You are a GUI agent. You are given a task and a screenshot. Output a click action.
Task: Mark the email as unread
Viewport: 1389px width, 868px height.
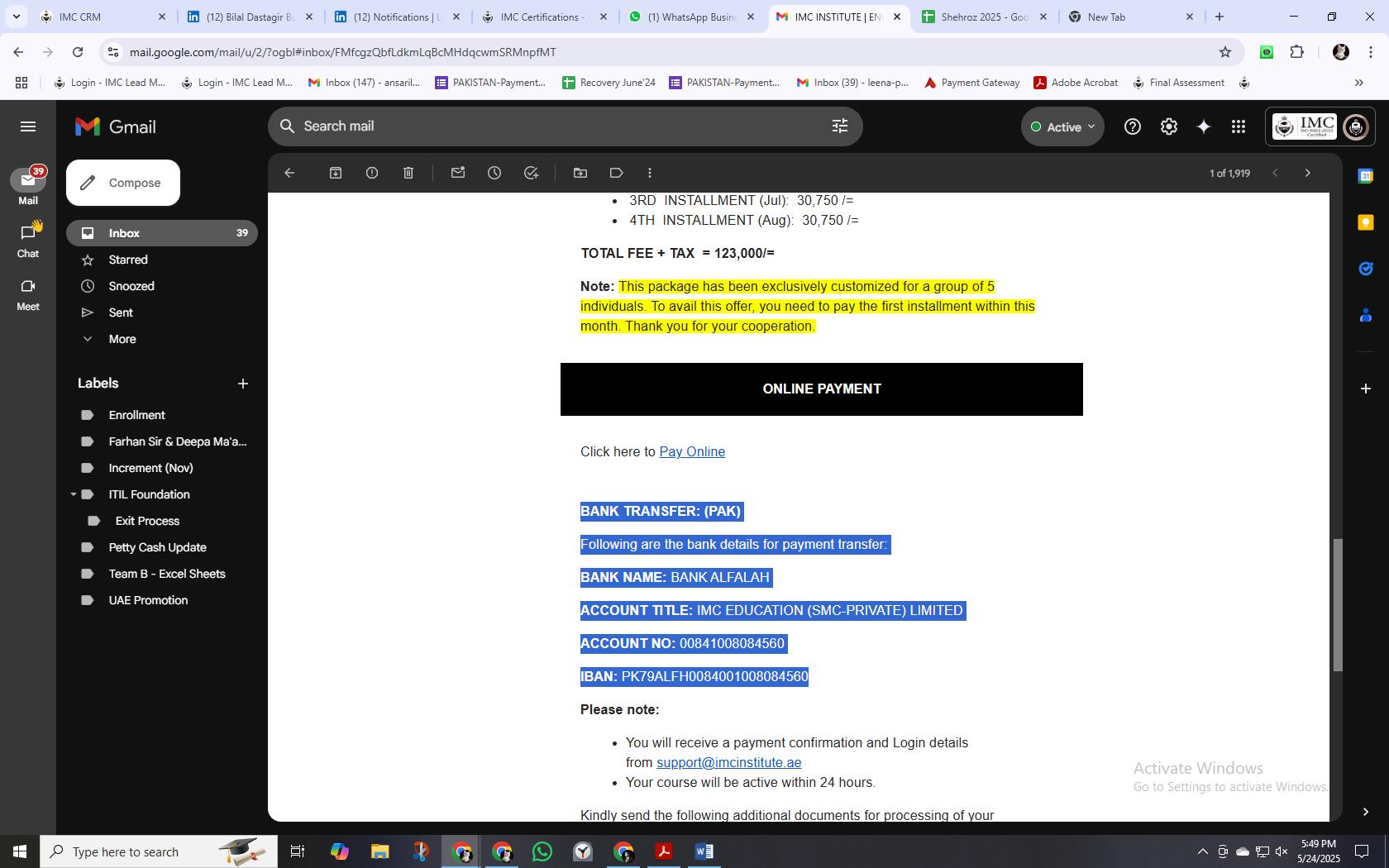458,173
